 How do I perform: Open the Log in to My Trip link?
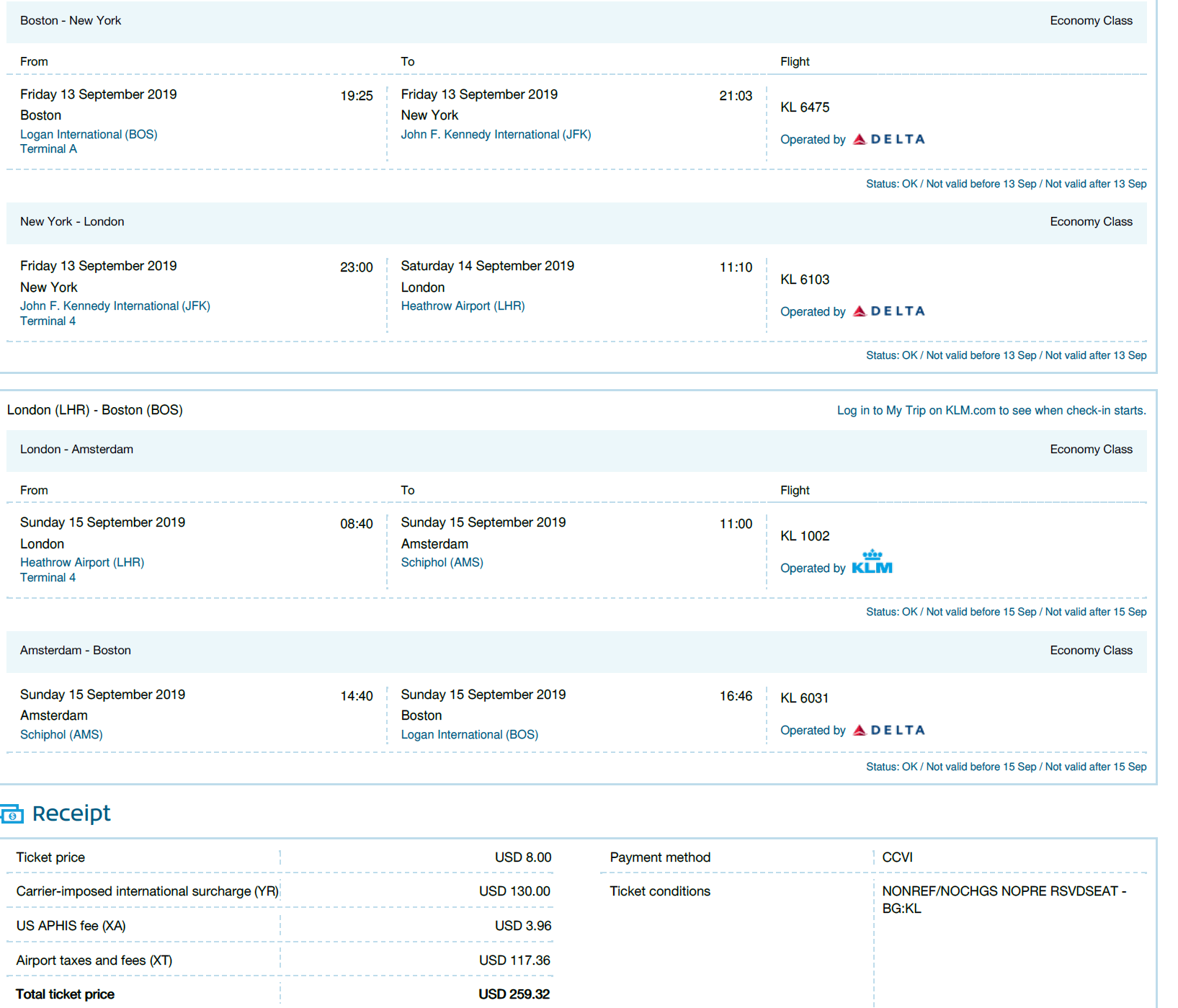pyautogui.click(x=991, y=410)
